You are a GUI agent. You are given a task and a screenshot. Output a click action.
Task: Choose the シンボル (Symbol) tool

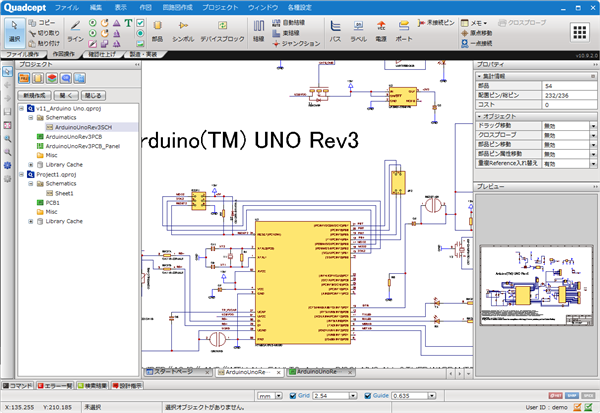183,31
